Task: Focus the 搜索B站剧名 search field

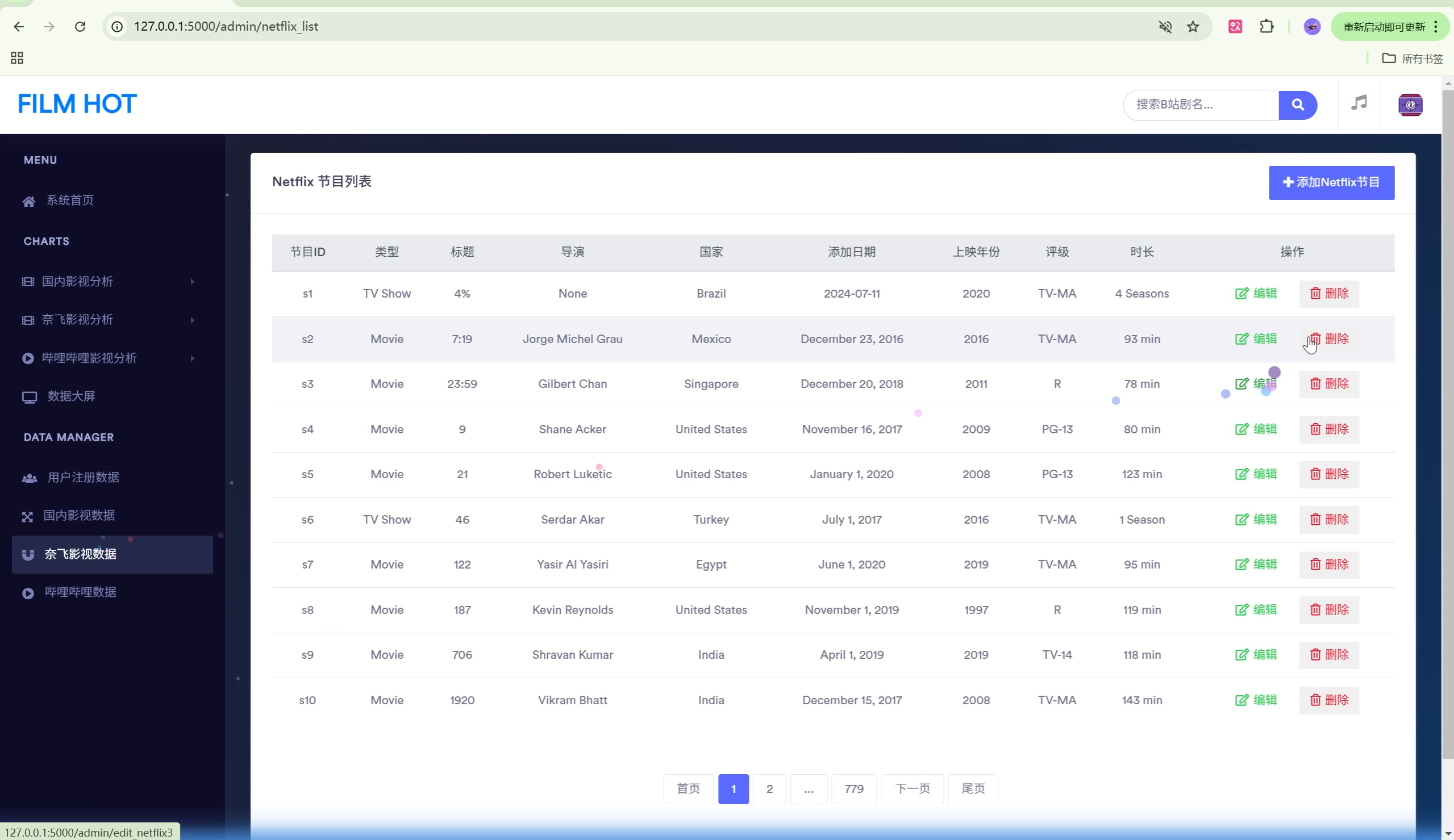Action: [1200, 105]
